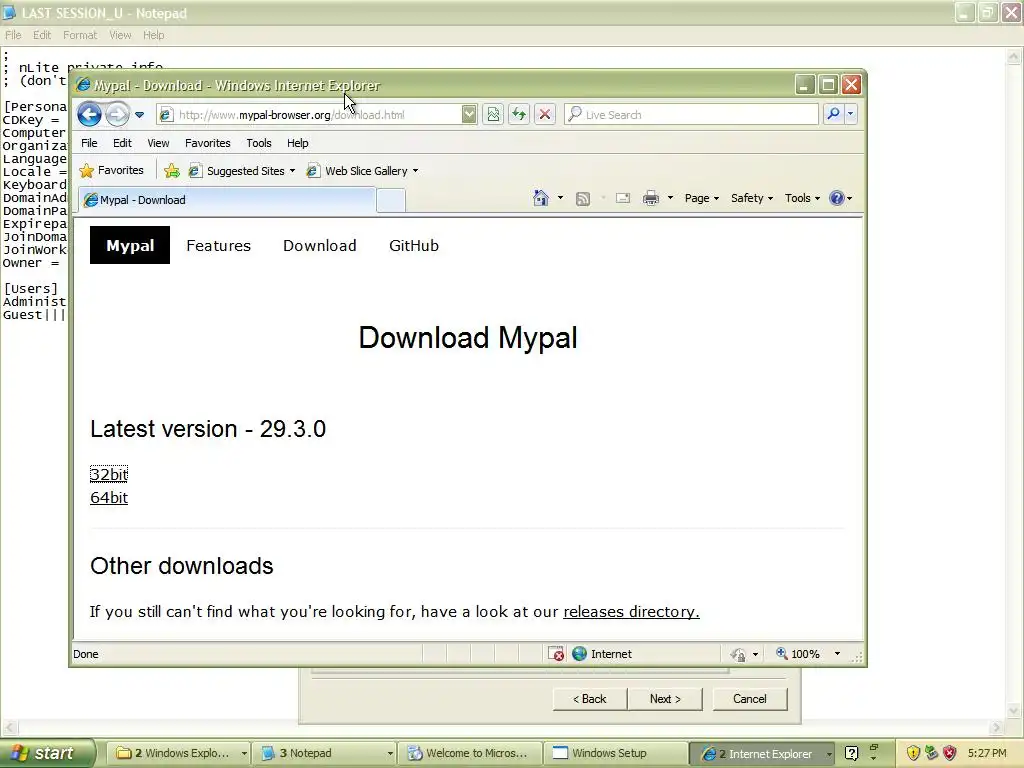Viewport: 1024px width, 768px height.
Task: Open IE View menu
Action: 158,143
